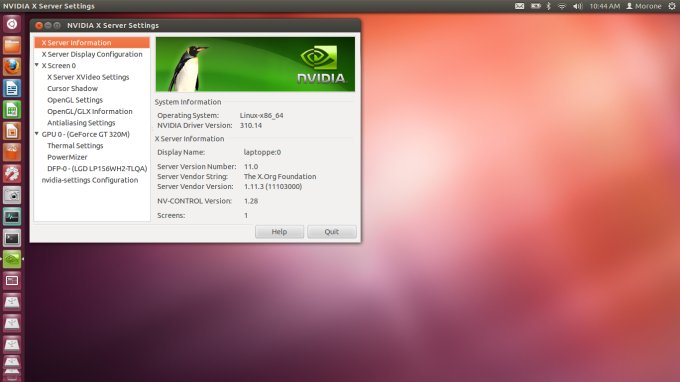
Task: Open the PowerMizer page
Action: point(67,157)
